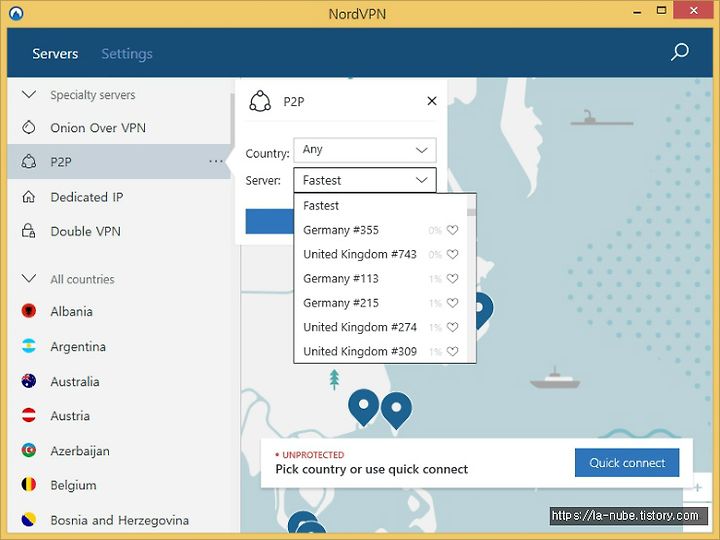720x540 pixels.
Task: Favorite Germany #215 heart icon
Action: 453,303
